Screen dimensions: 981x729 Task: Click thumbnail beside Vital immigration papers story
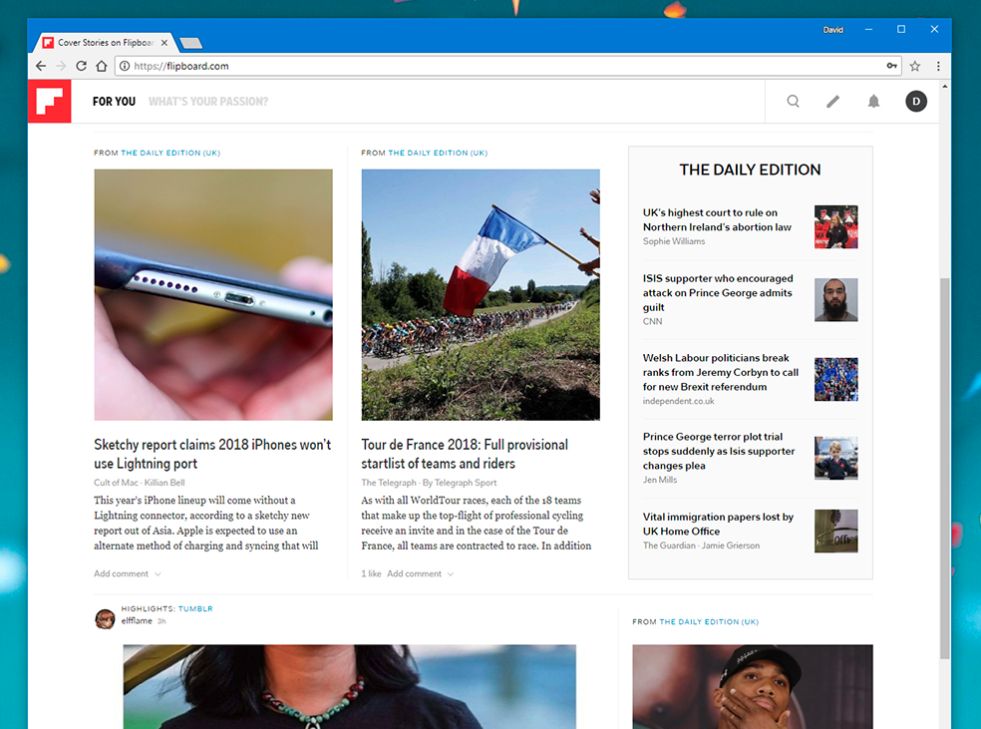click(836, 531)
